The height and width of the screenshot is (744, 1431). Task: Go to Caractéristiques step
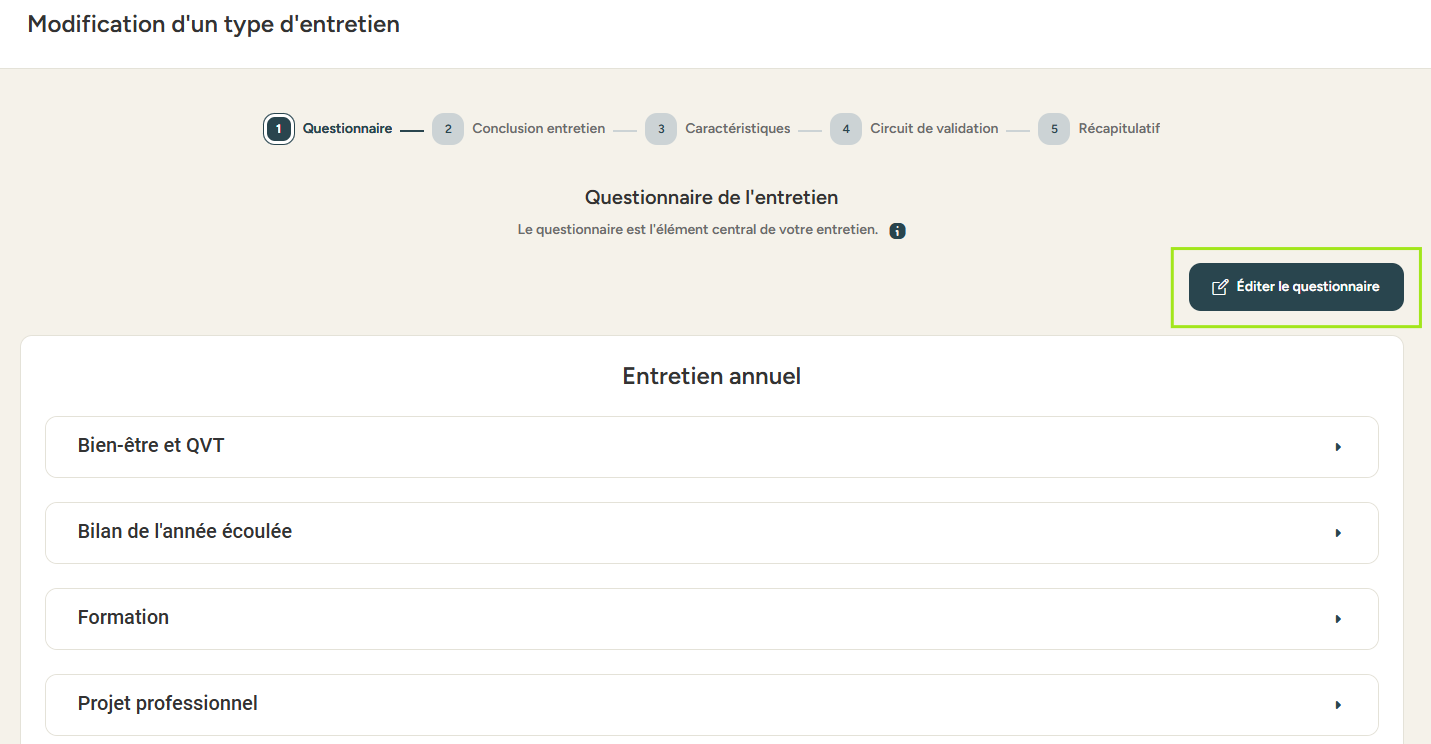(738, 129)
